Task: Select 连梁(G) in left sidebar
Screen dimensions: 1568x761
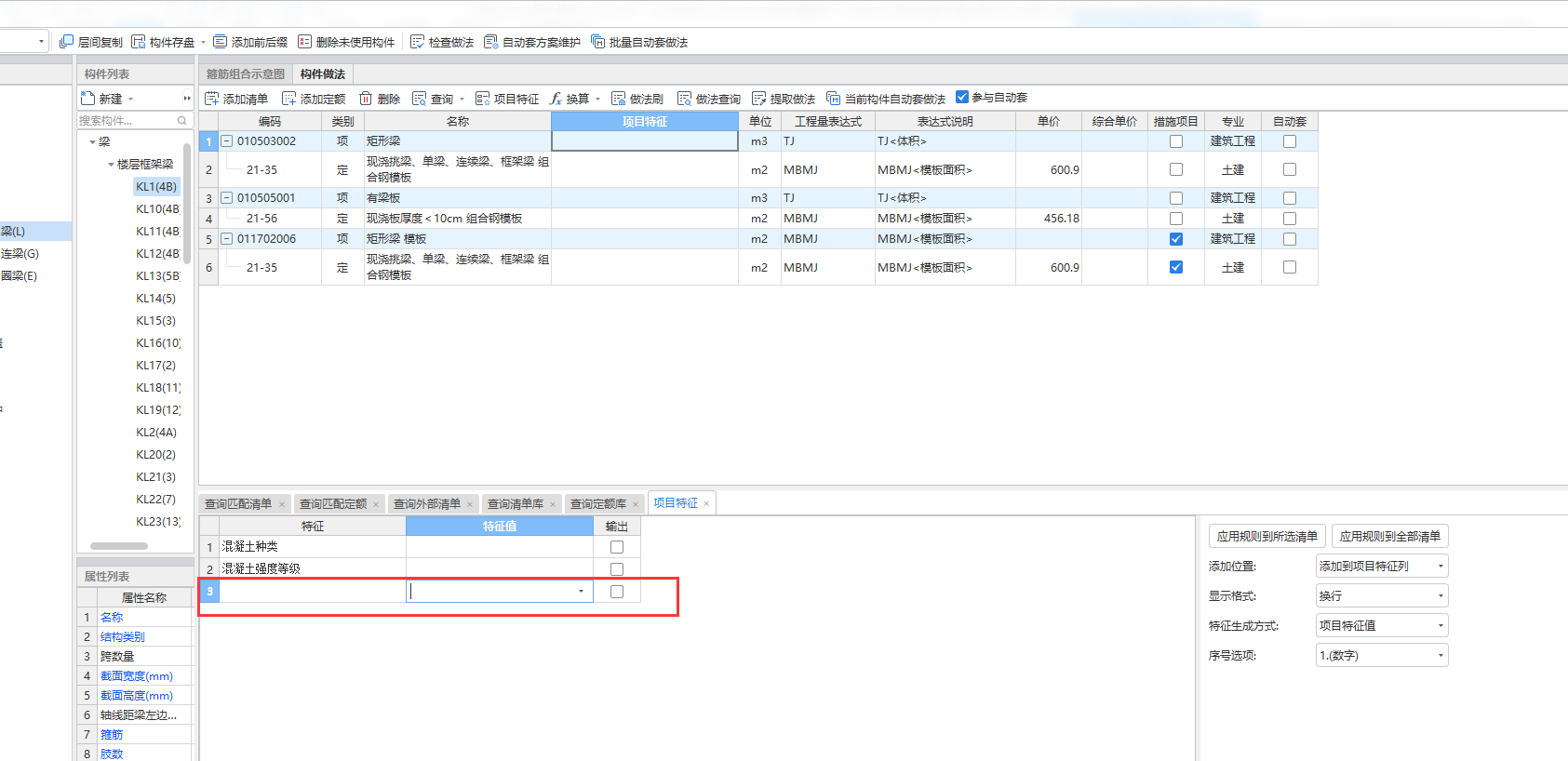Action: click(x=20, y=254)
